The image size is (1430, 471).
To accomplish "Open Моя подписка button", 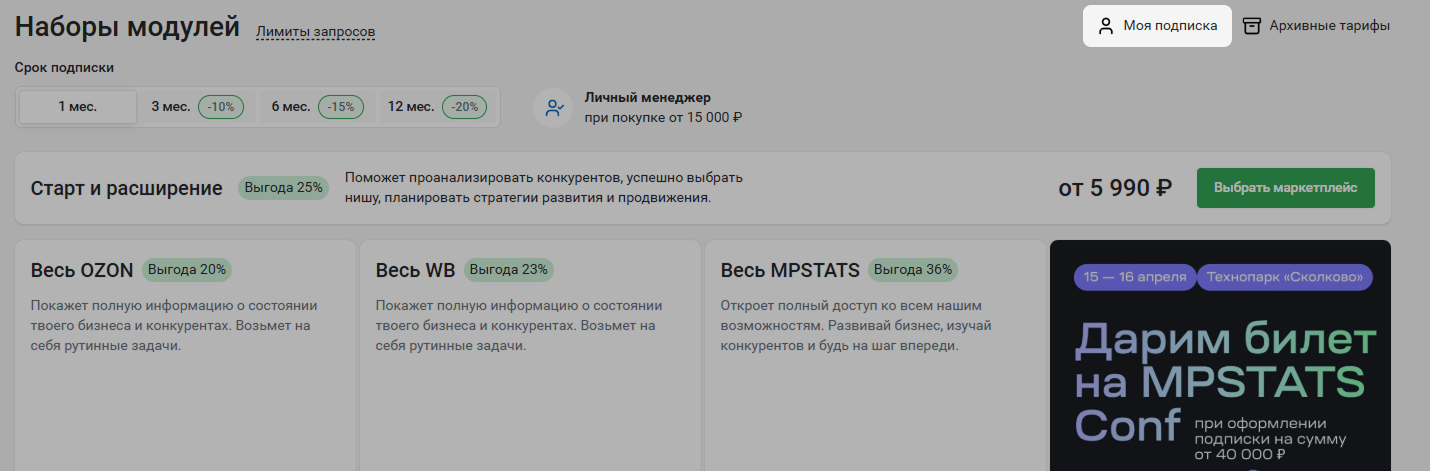I will click(x=1157, y=26).
